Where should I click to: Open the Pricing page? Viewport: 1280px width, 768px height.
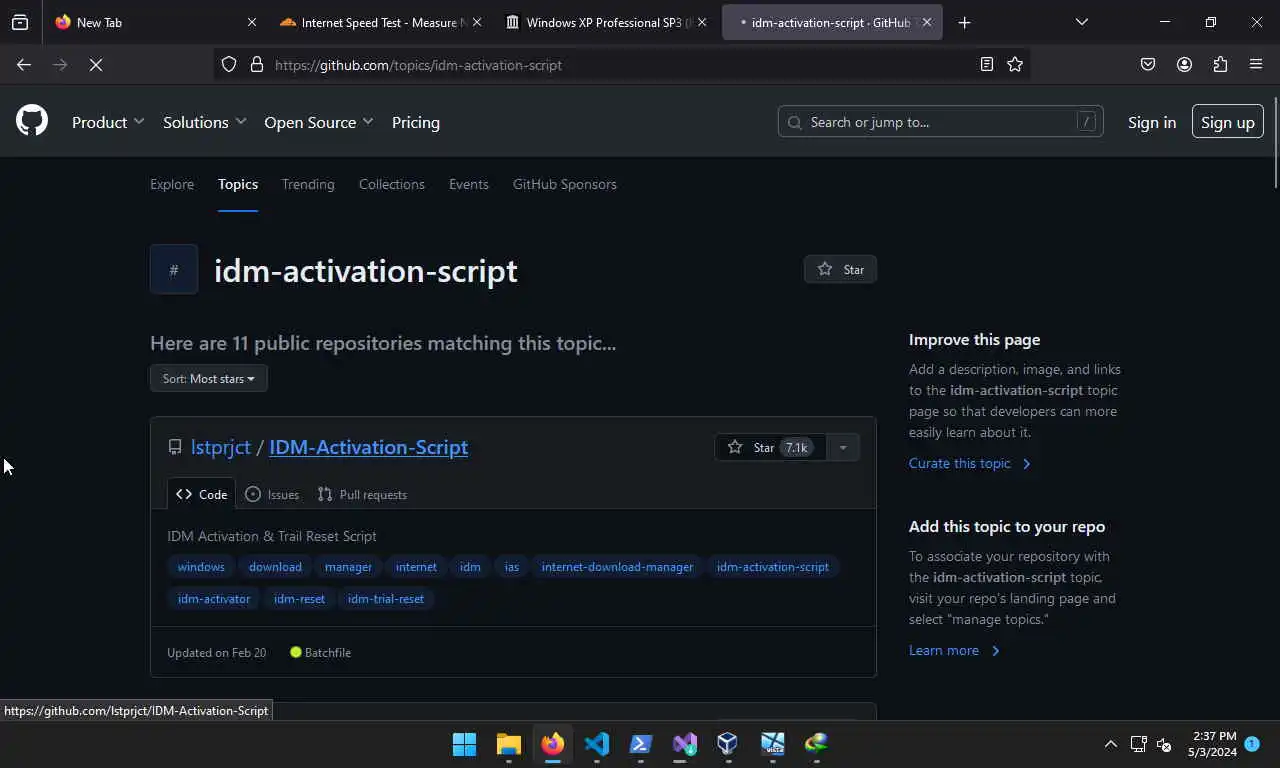point(416,122)
